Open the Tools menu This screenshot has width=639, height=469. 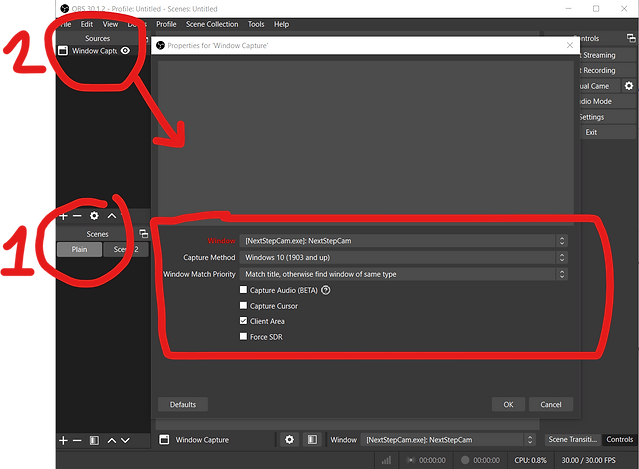(x=256, y=24)
